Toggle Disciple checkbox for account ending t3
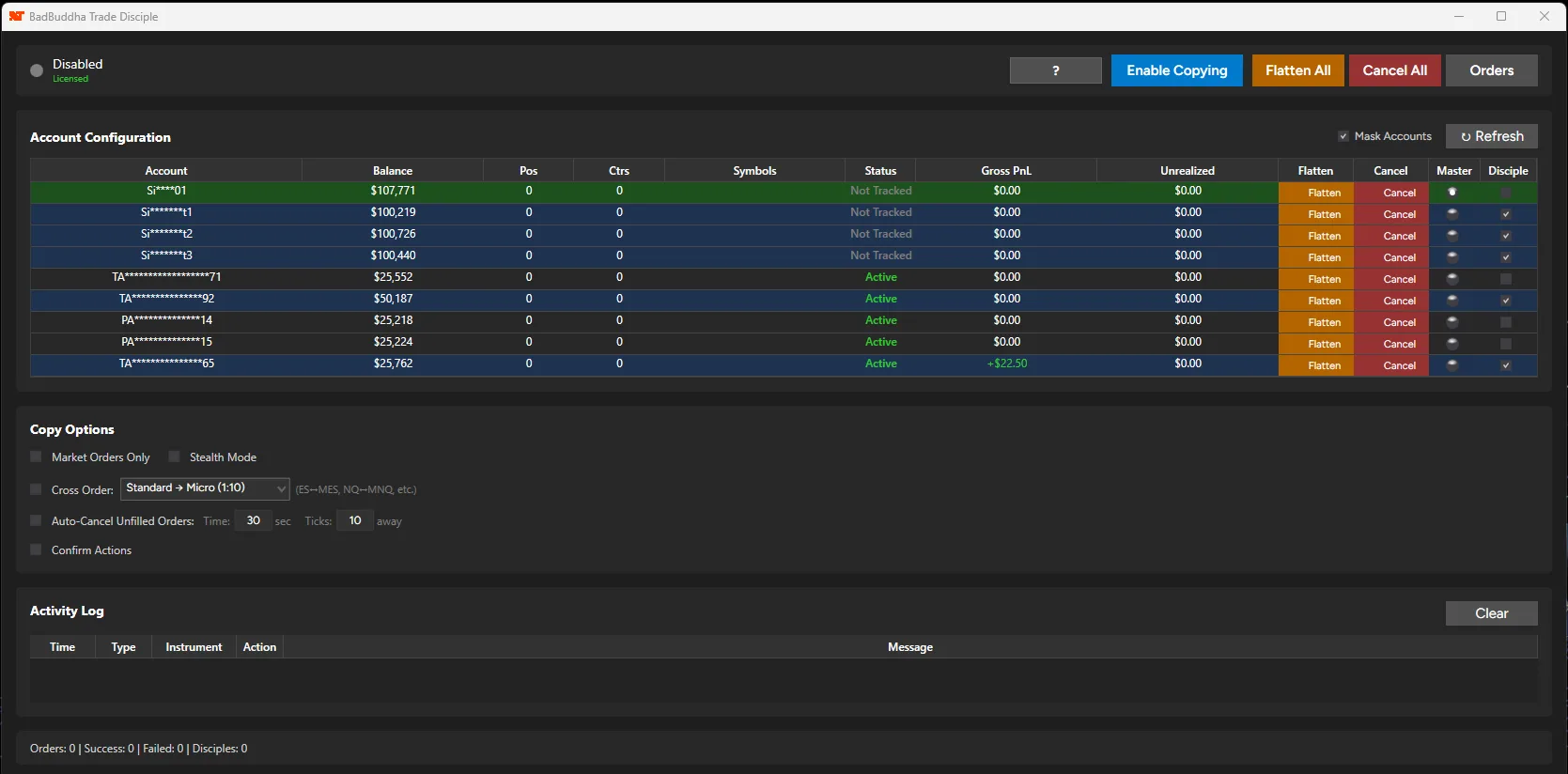This screenshot has height=774, width=1568. (1506, 257)
